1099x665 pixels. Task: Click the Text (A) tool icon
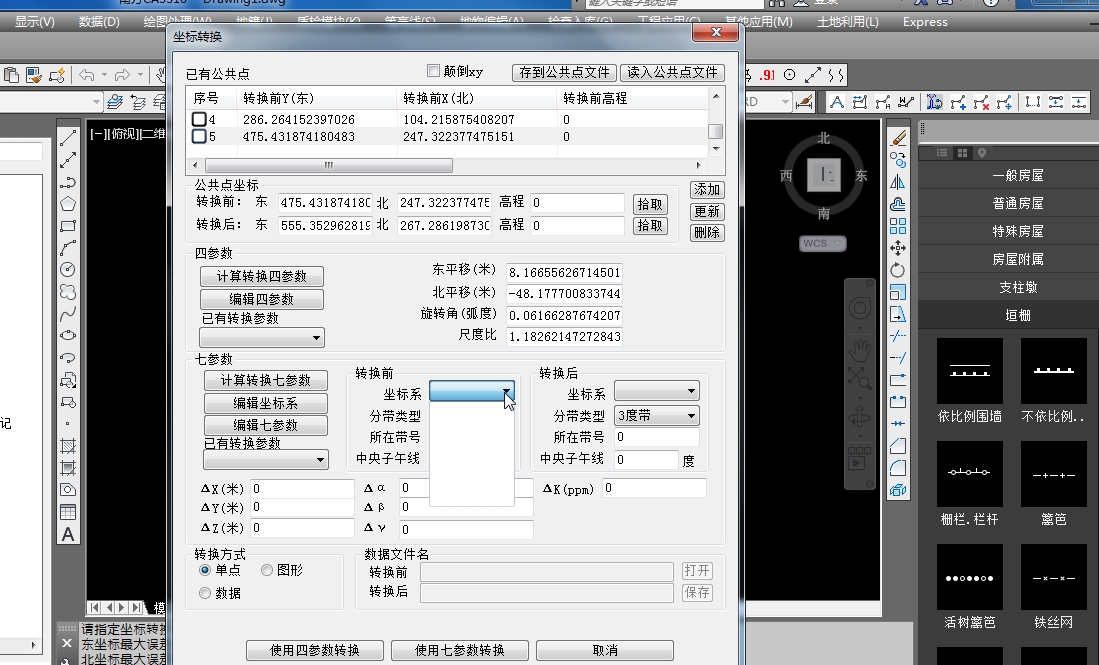pyautogui.click(x=68, y=534)
